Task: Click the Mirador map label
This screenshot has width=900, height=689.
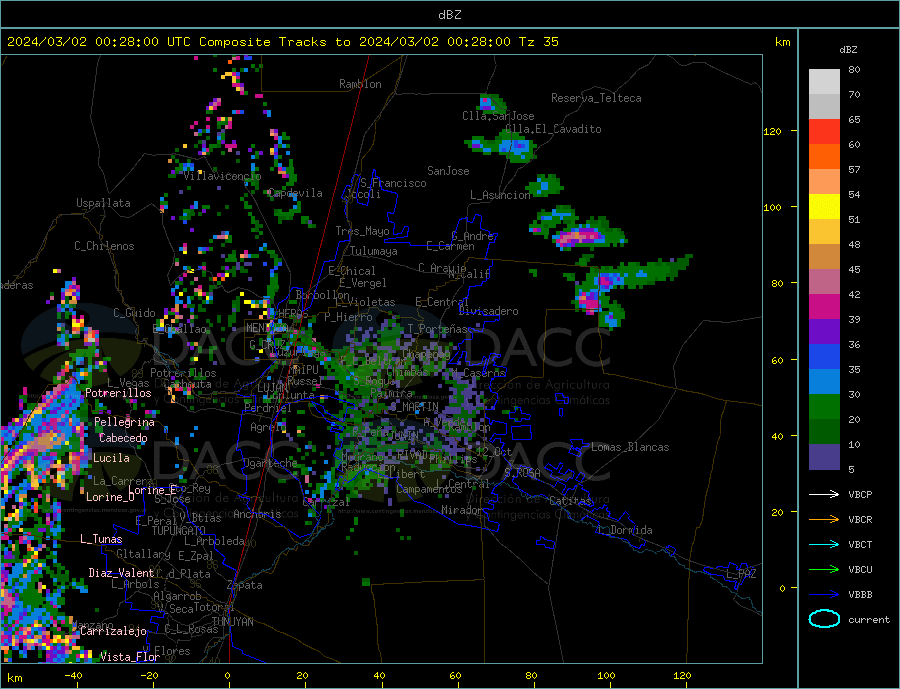Action: point(462,510)
